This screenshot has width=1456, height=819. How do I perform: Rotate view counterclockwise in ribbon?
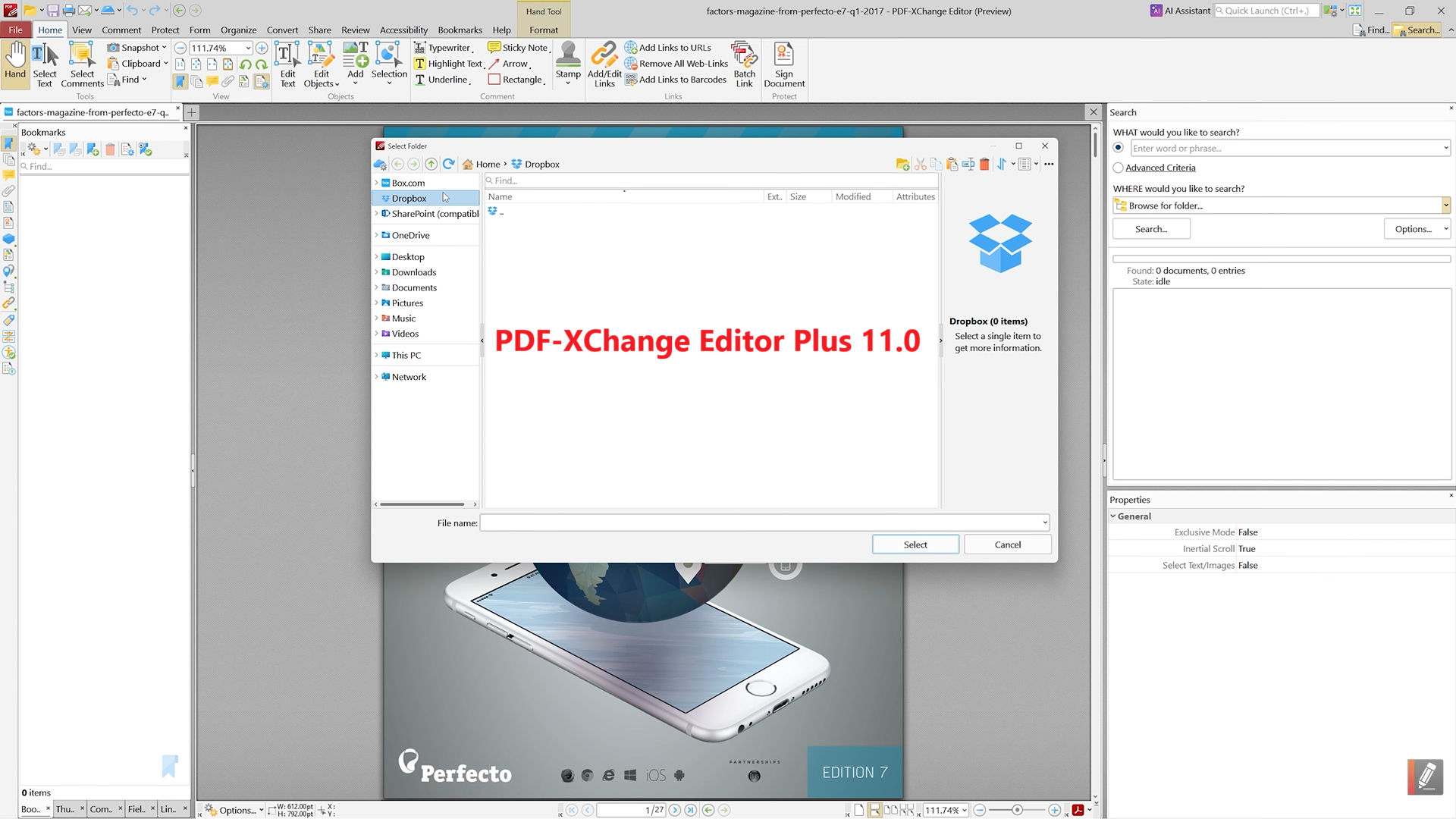[x=245, y=64]
